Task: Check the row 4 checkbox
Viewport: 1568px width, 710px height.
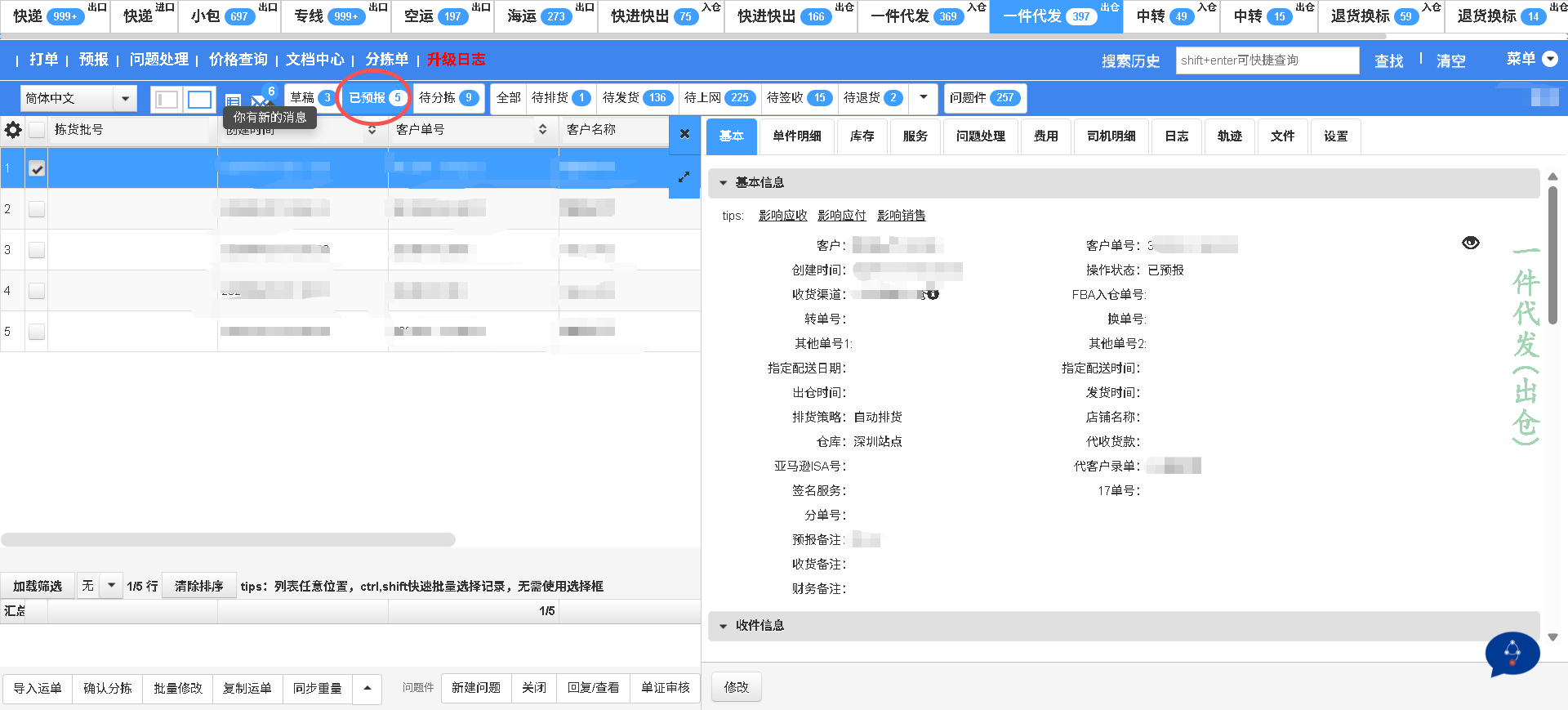Action: click(37, 291)
